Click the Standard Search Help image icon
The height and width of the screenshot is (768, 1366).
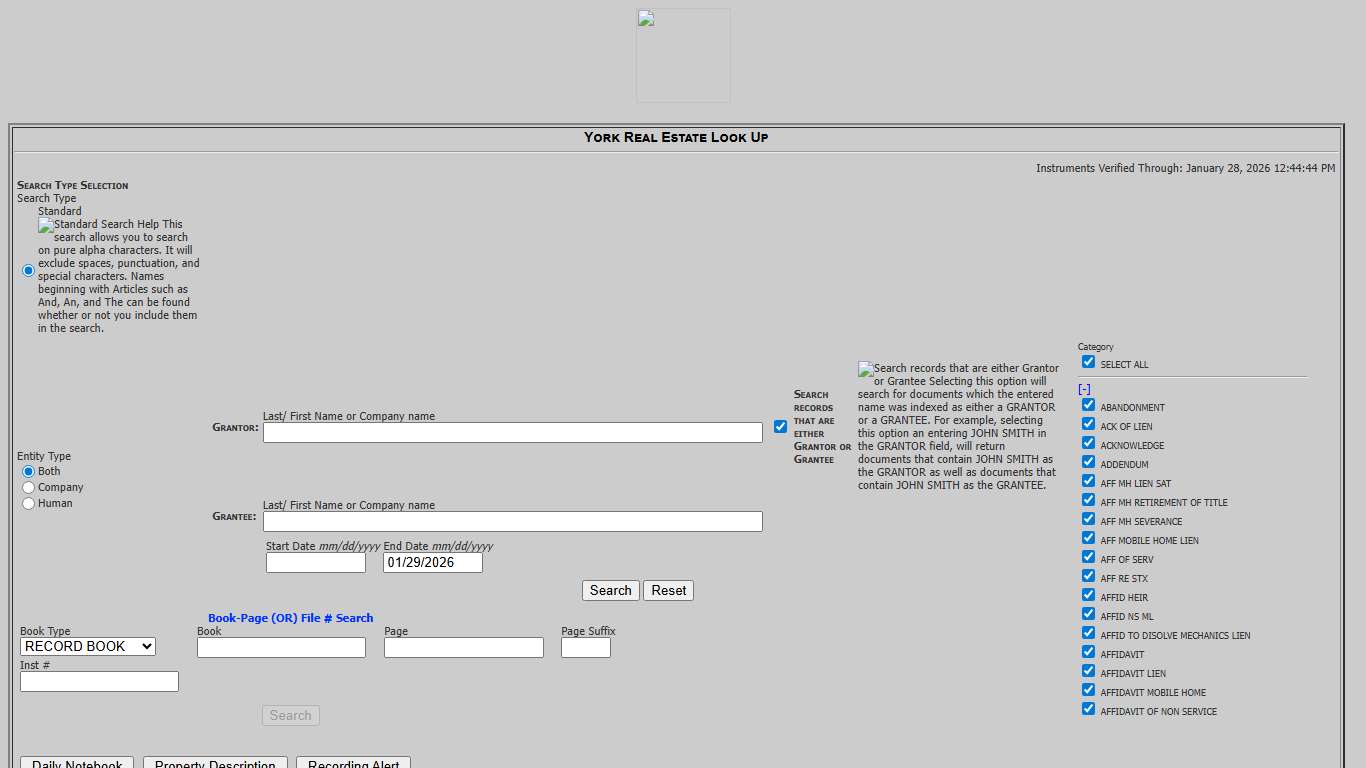(x=45, y=225)
